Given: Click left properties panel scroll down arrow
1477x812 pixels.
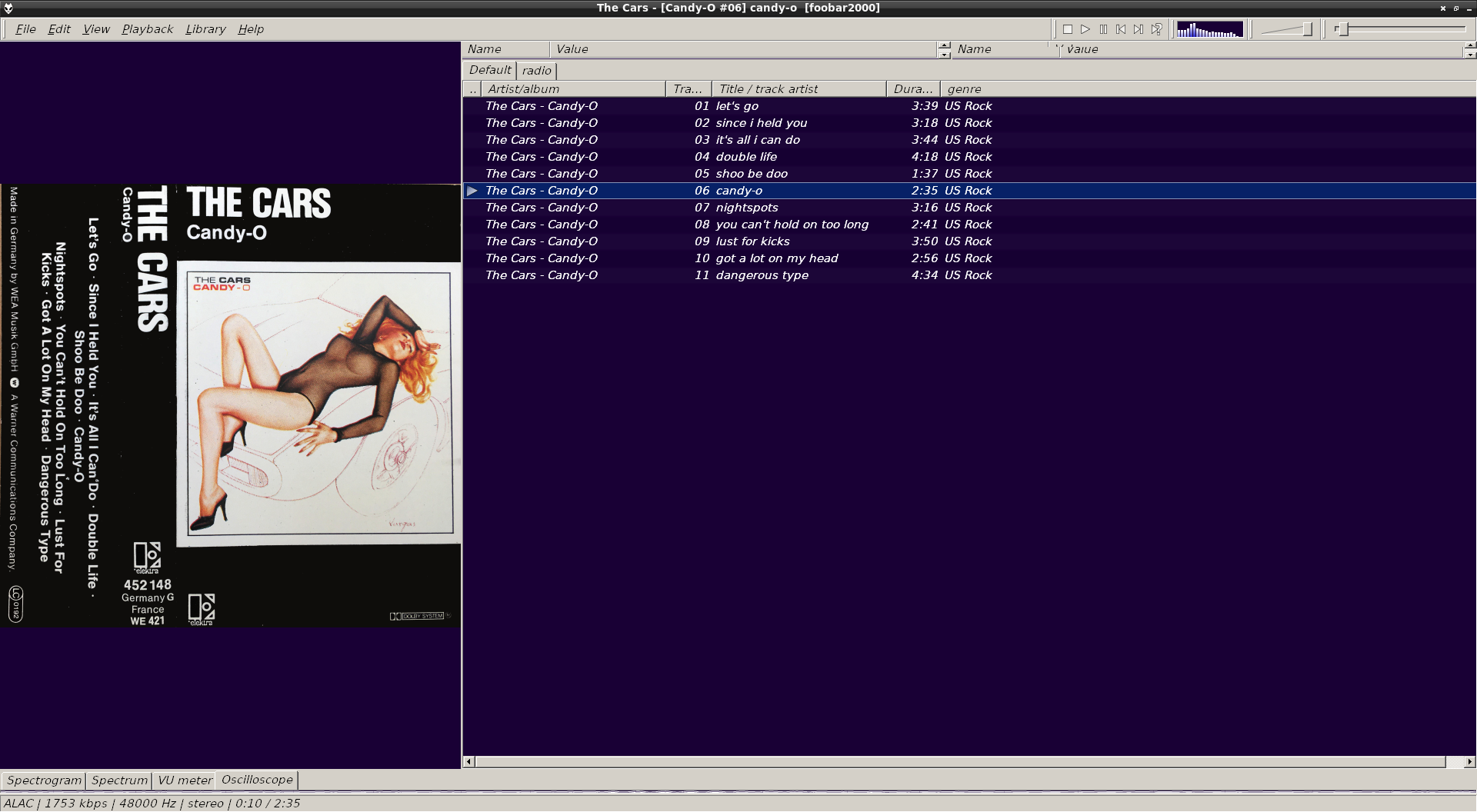Looking at the screenshot, I should point(945,55).
